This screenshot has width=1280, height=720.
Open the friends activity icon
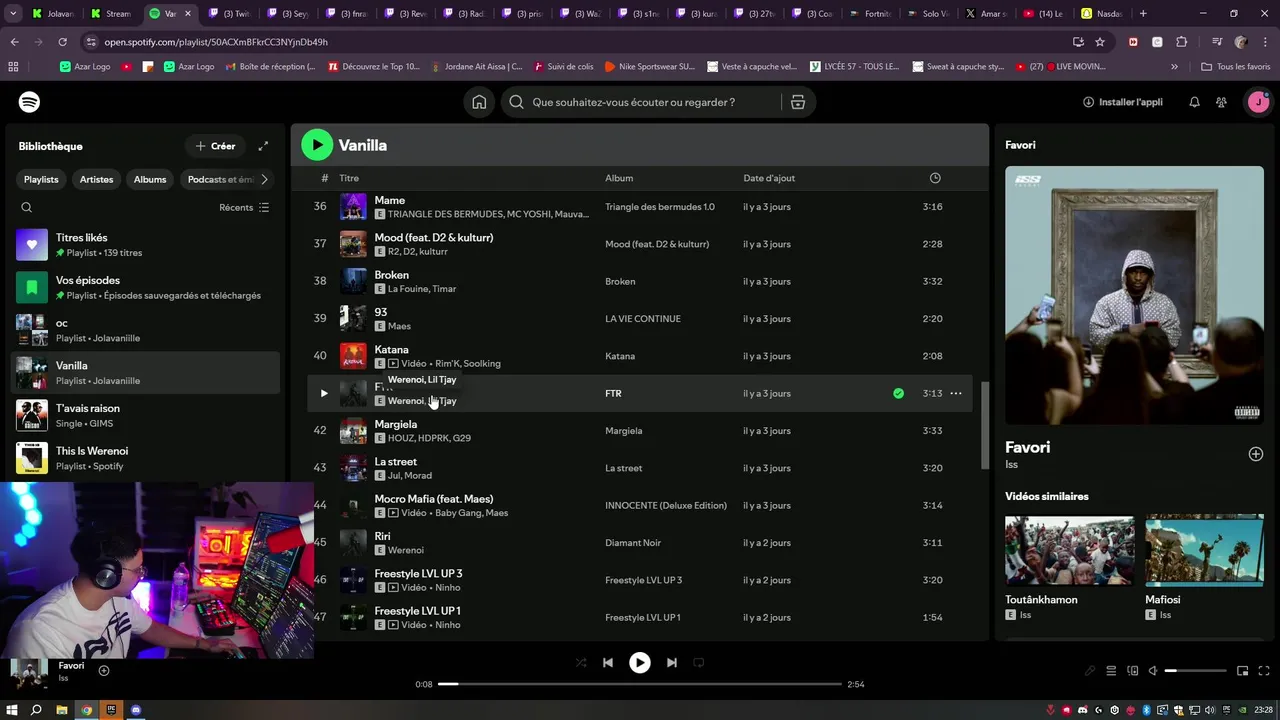(x=1221, y=102)
